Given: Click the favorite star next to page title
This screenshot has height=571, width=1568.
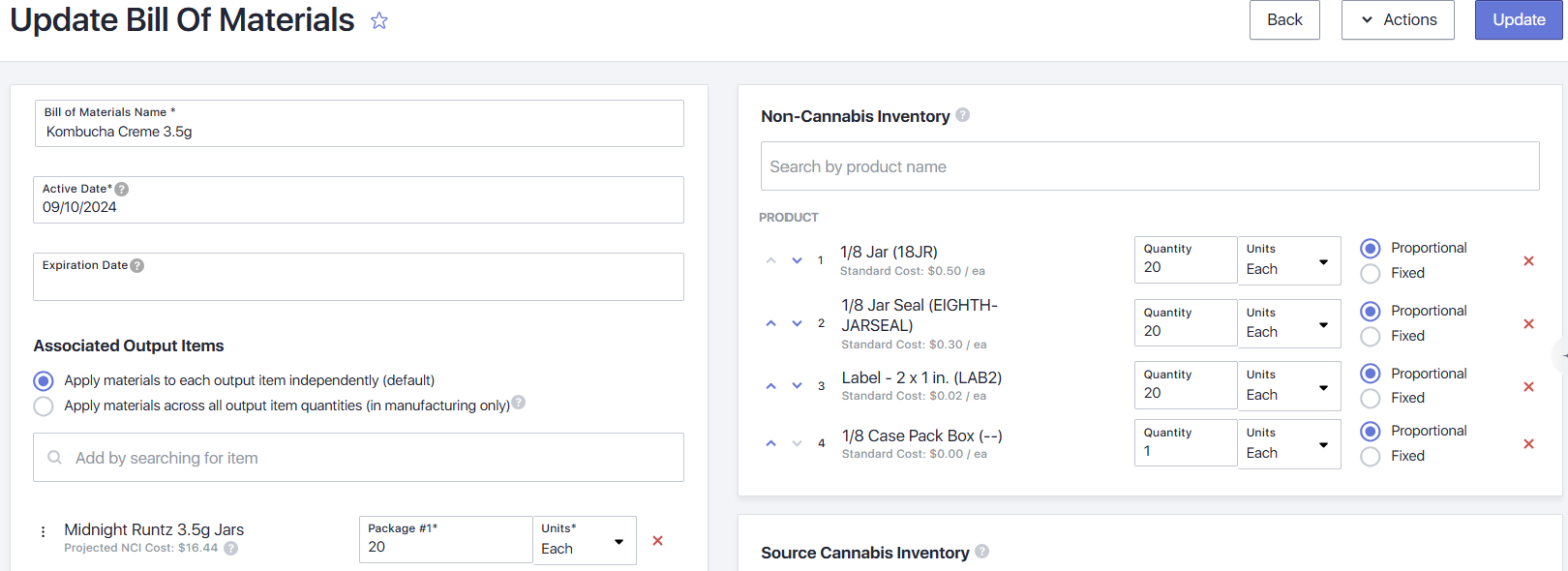Looking at the screenshot, I should point(379,20).
